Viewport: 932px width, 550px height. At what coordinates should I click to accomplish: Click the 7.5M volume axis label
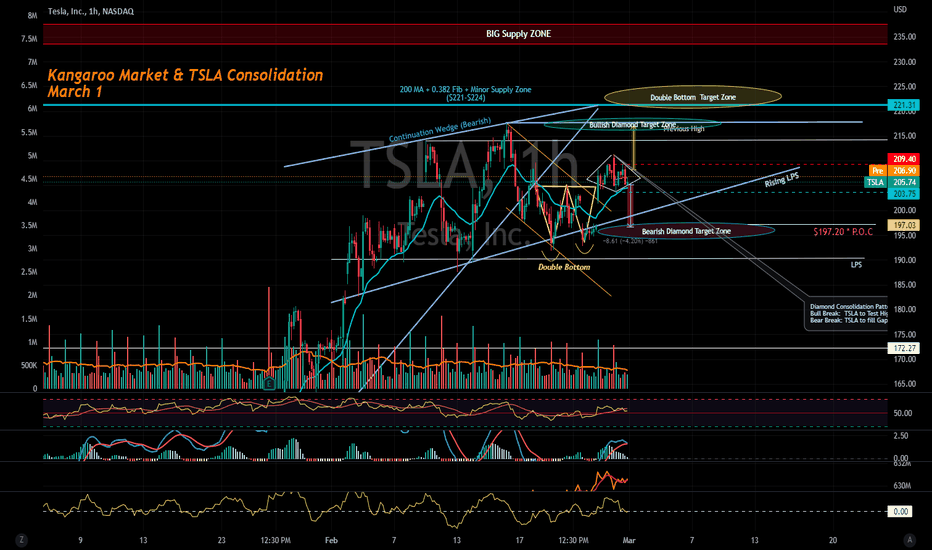(29, 39)
